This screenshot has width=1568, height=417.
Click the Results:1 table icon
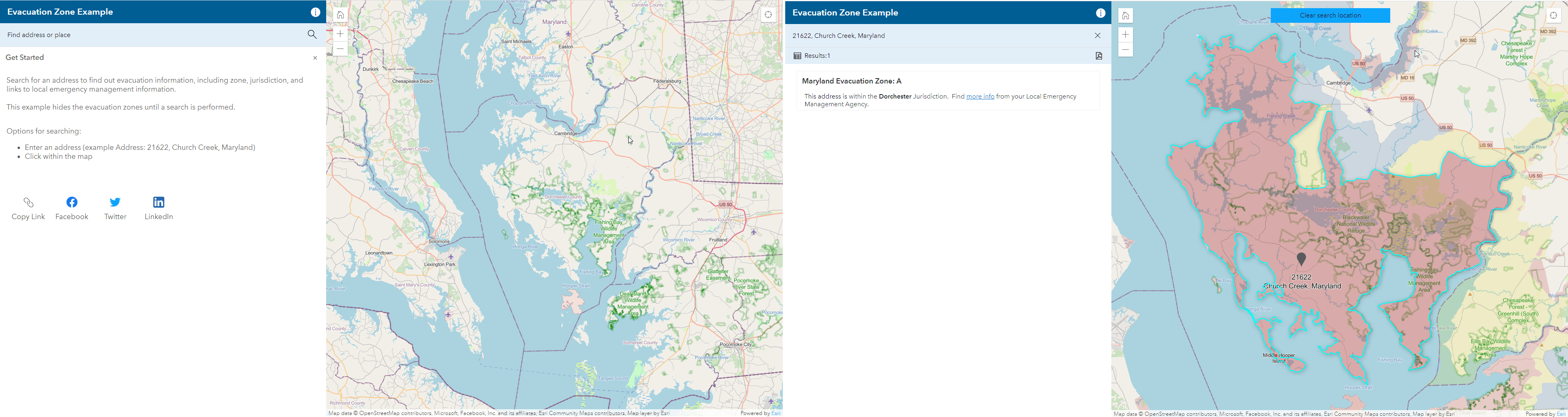(x=797, y=56)
